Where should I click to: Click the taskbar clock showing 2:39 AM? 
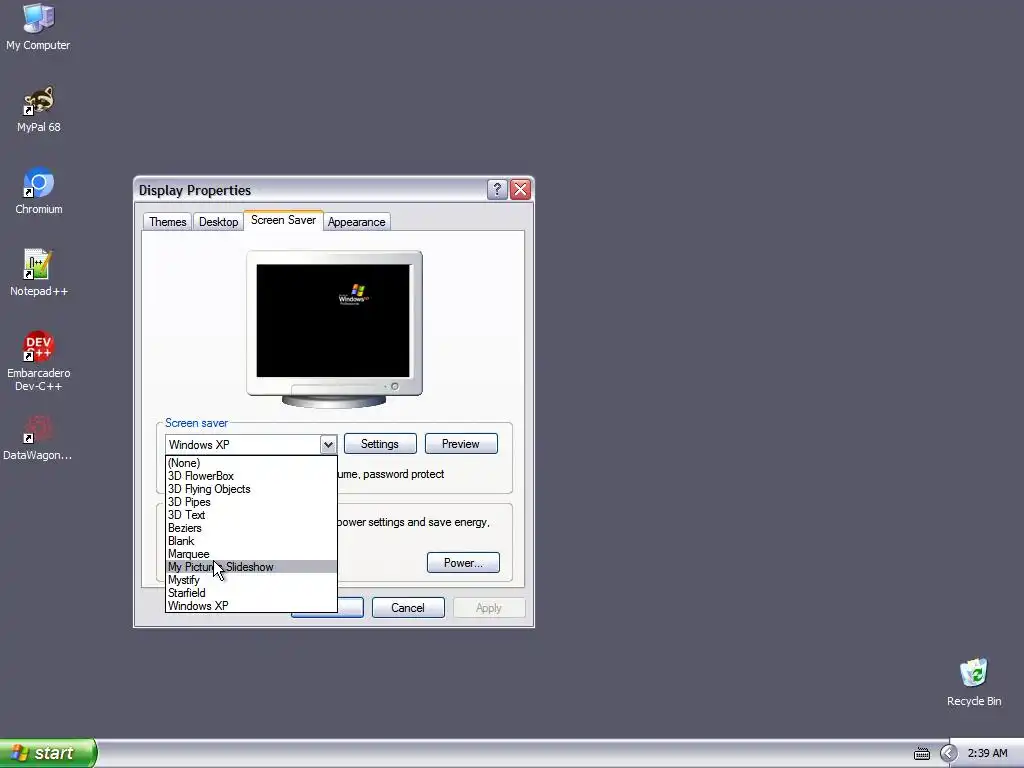tap(987, 754)
